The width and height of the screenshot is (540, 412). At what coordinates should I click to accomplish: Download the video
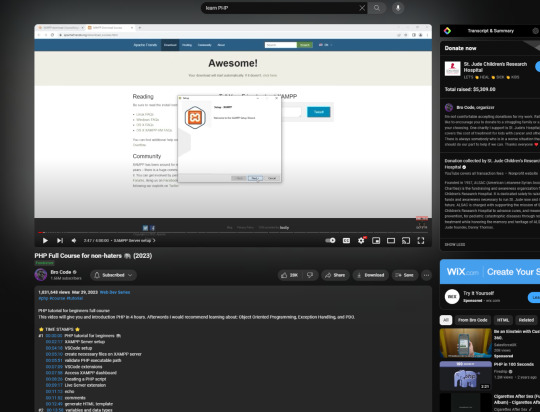click(371, 275)
